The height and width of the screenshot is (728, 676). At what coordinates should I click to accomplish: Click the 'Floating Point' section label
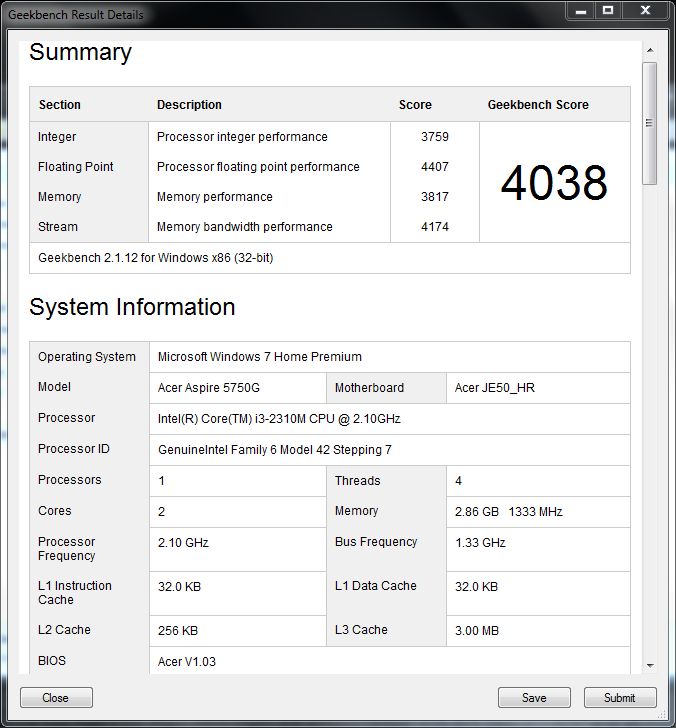76,167
